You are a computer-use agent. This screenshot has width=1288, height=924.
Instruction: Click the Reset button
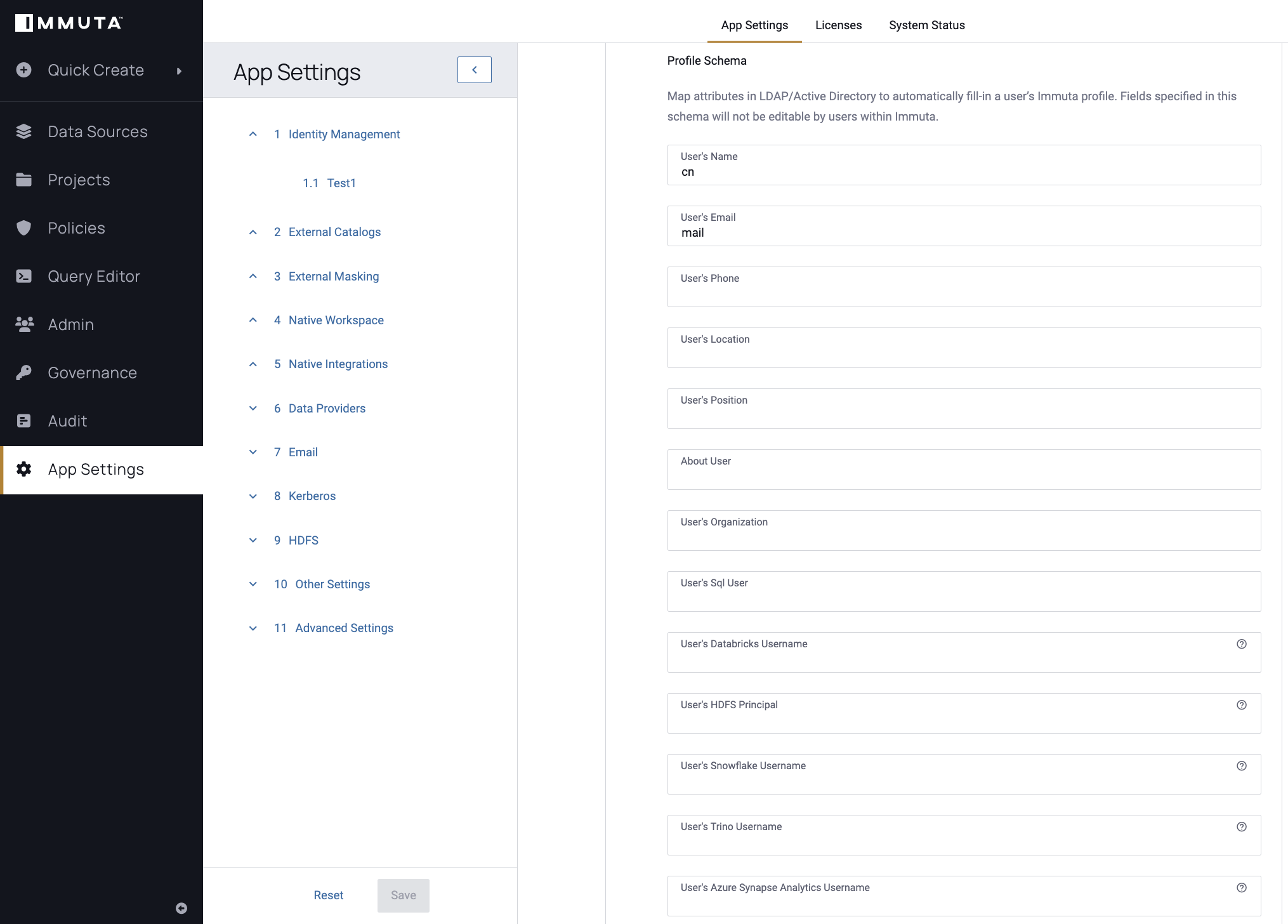pos(328,895)
